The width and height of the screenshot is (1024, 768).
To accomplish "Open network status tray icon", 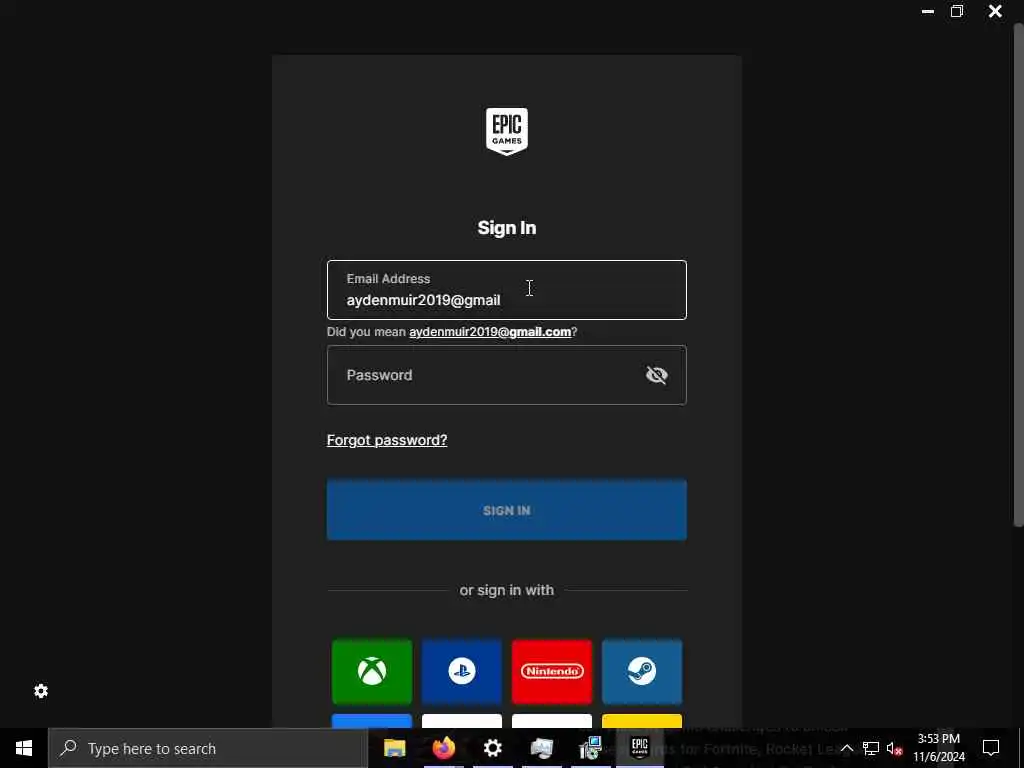I will [871, 748].
